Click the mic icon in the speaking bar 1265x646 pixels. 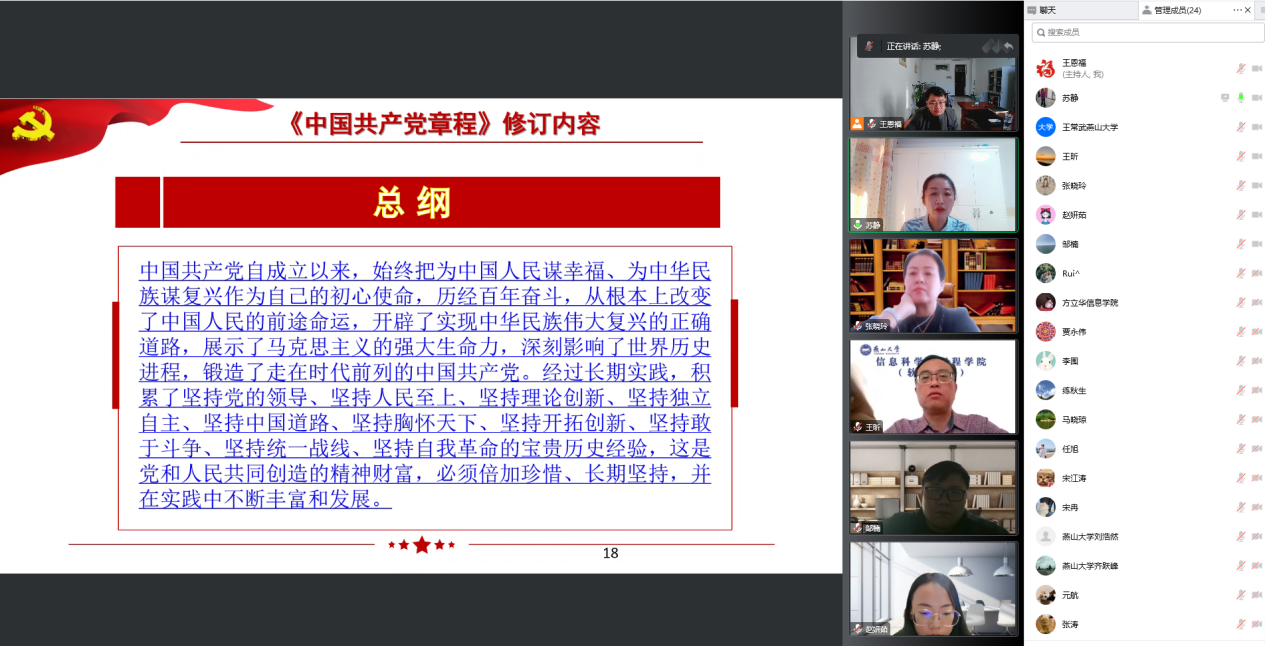click(x=869, y=46)
